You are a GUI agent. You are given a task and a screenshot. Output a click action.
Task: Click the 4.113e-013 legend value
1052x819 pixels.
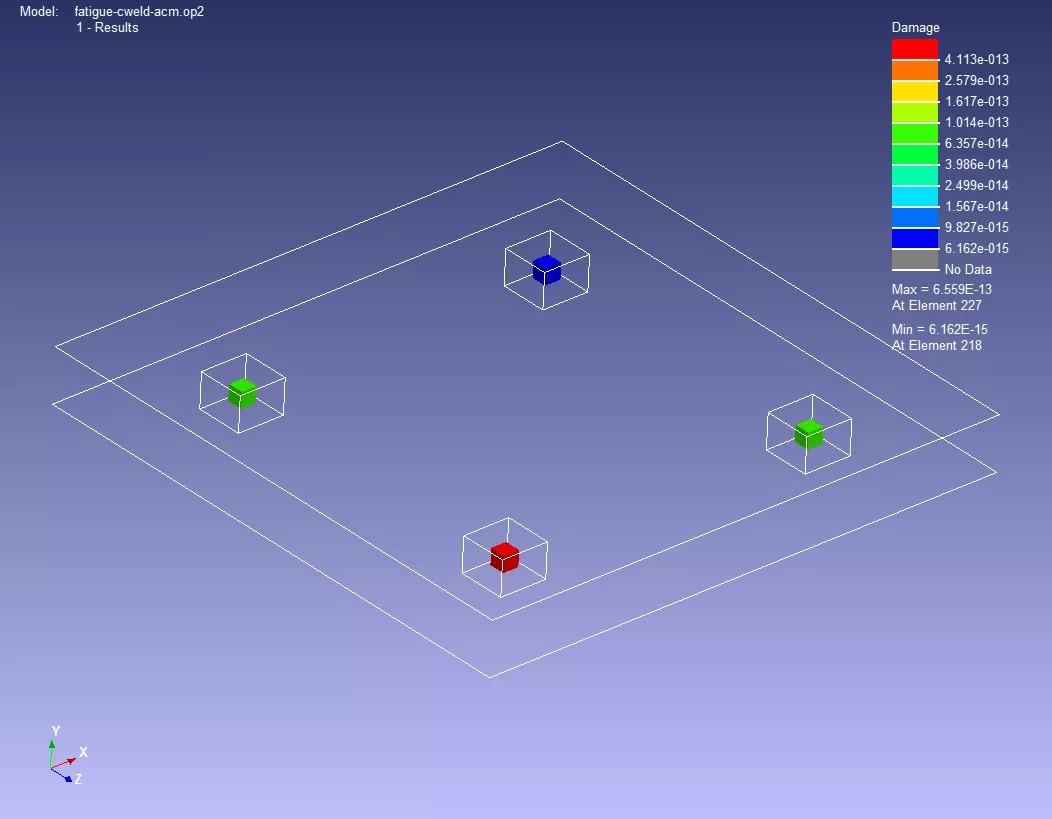pos(976,60)
